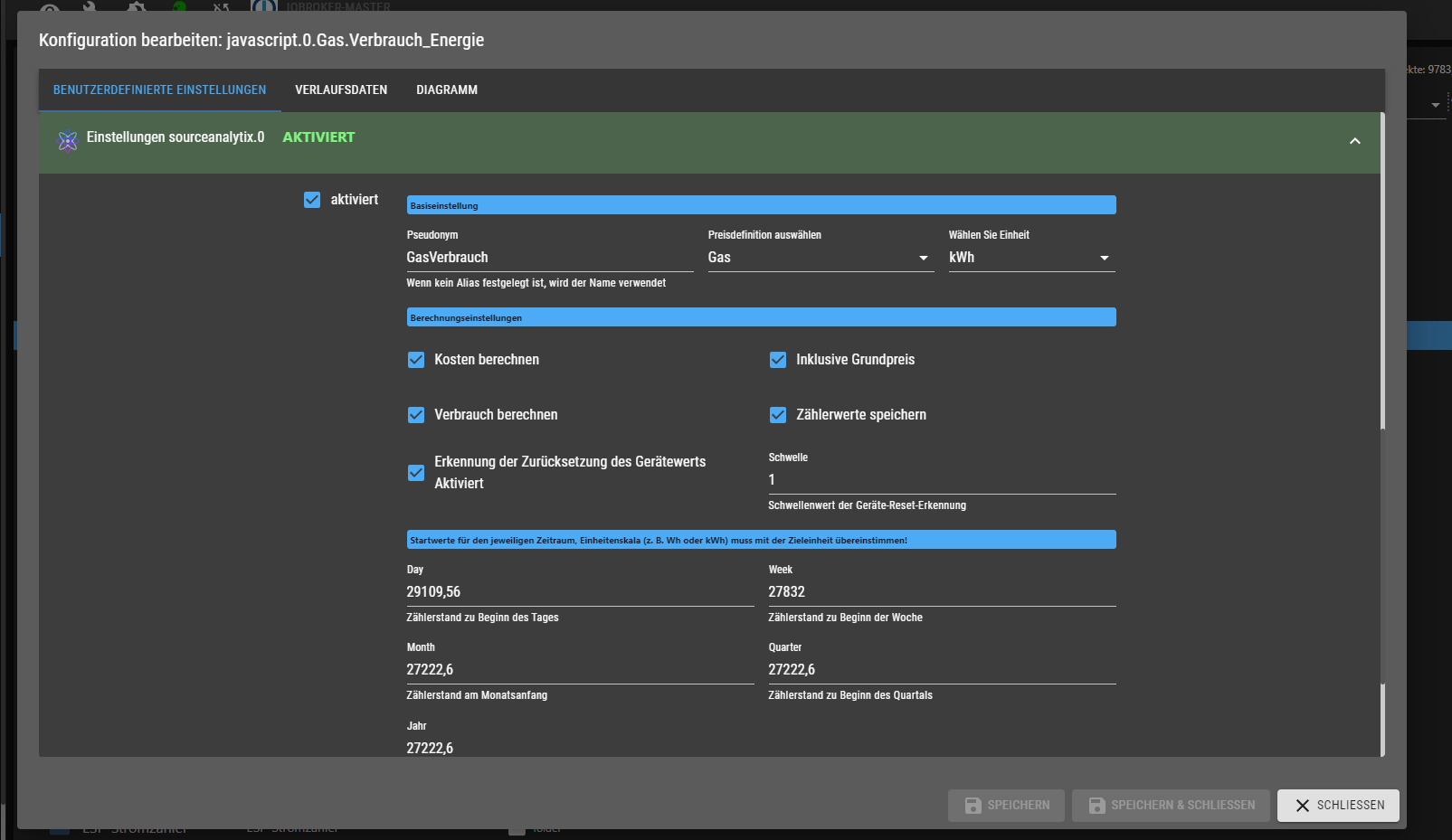The width and height of the screenshot is (1452, 840).
Task: Open the Preisdefinition auswählen dropdown
Action: click(x=820, y=258)
